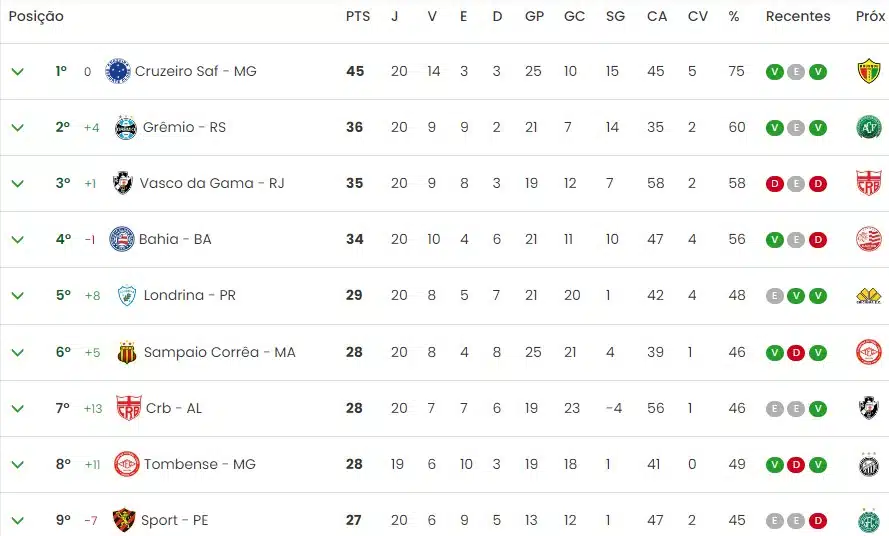Click Tombense's next opponent crest
This screenshot has height=536, width=889.
coord(869,464)
